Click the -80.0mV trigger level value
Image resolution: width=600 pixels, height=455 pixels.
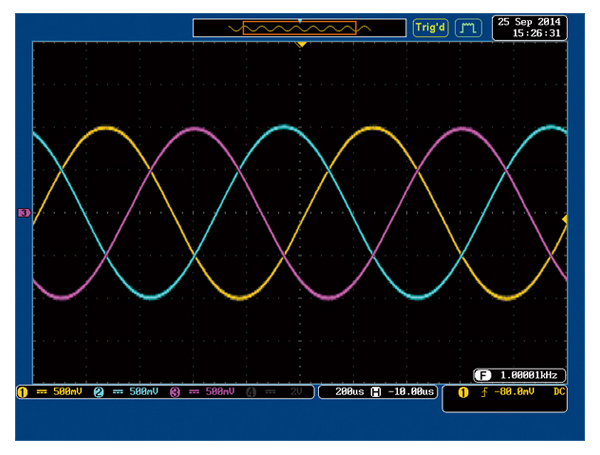[514, 391]
